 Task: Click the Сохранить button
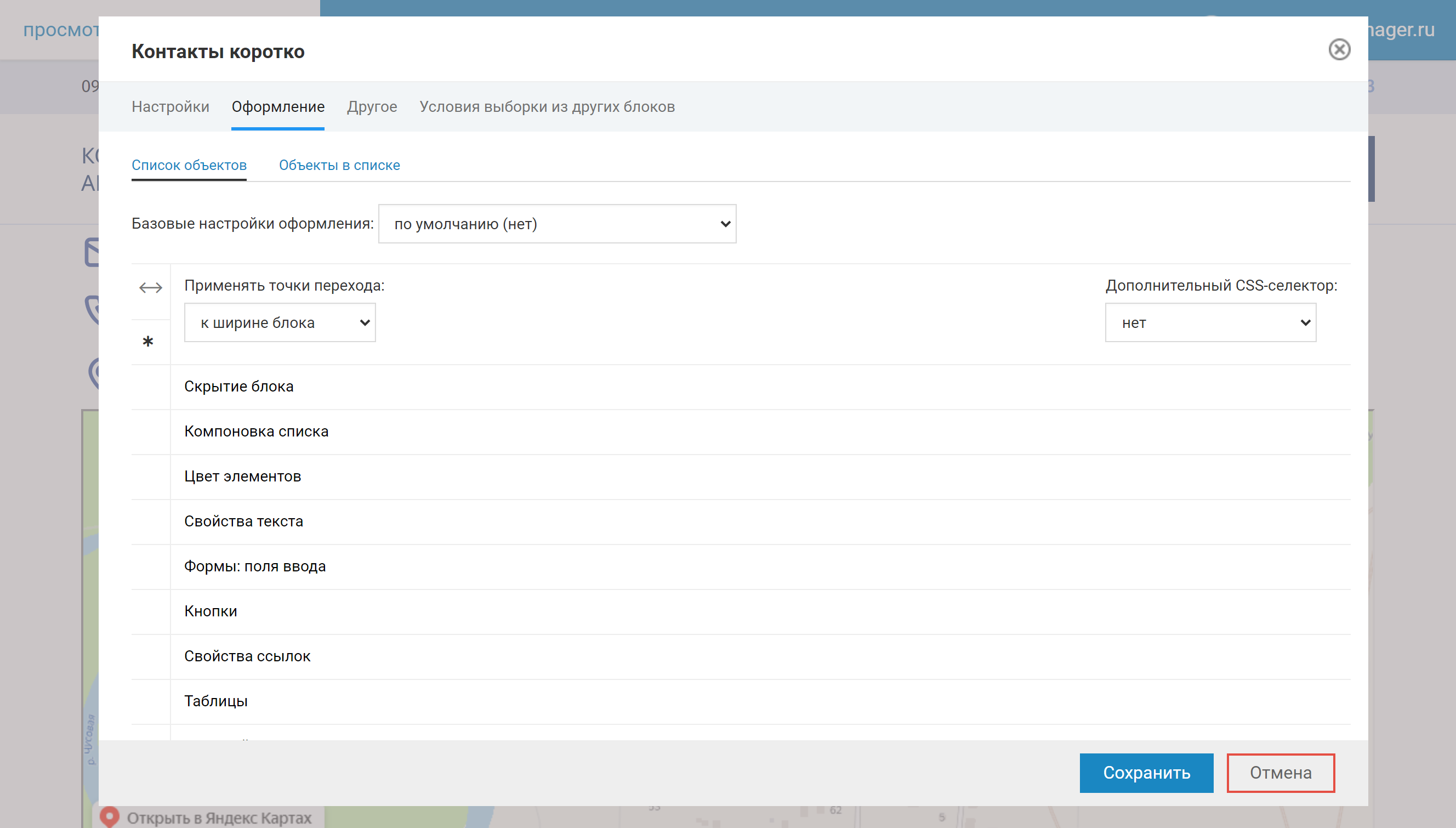(x=1146, y=773)
